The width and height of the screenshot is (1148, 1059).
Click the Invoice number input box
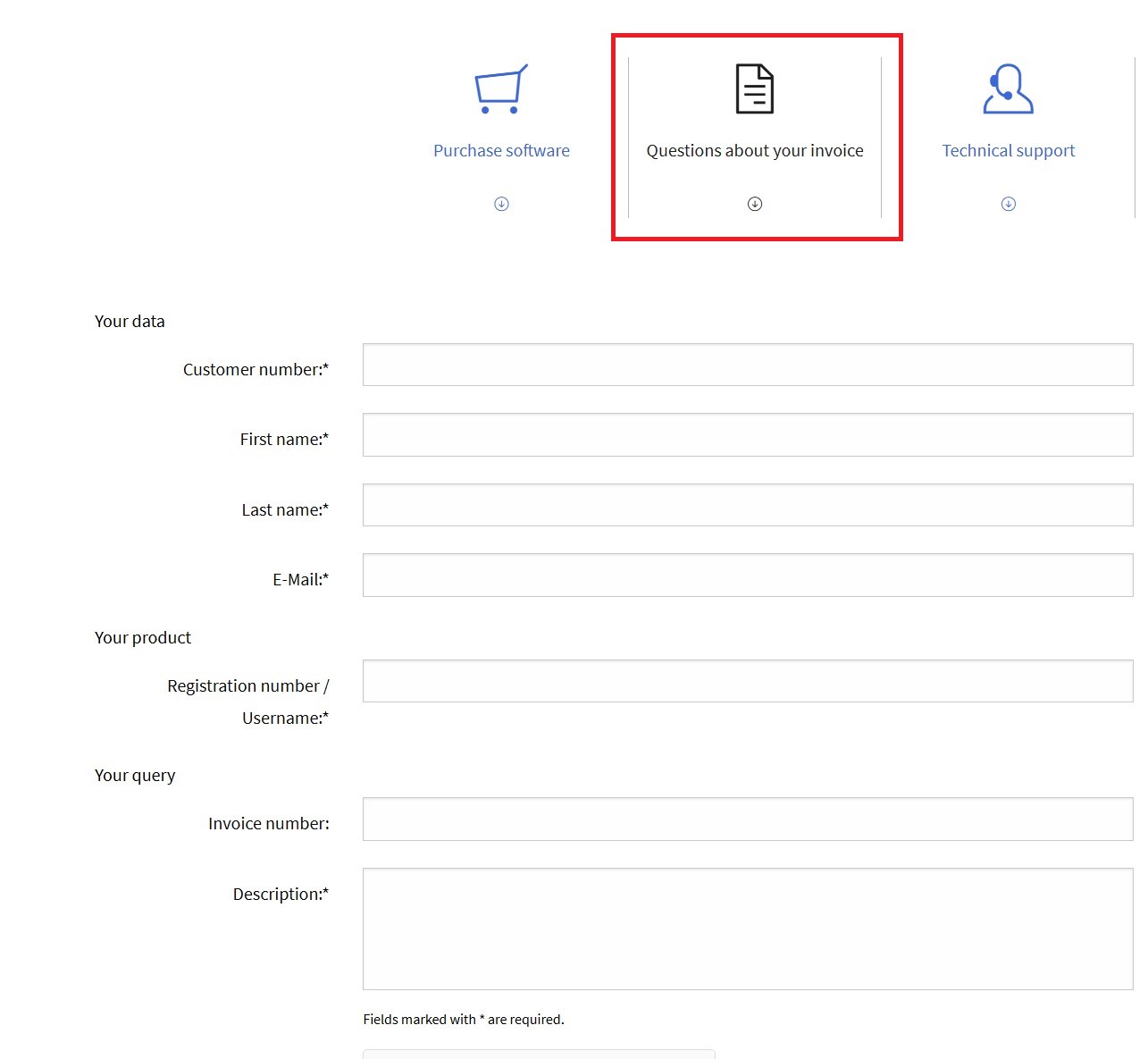click(747, 819)
